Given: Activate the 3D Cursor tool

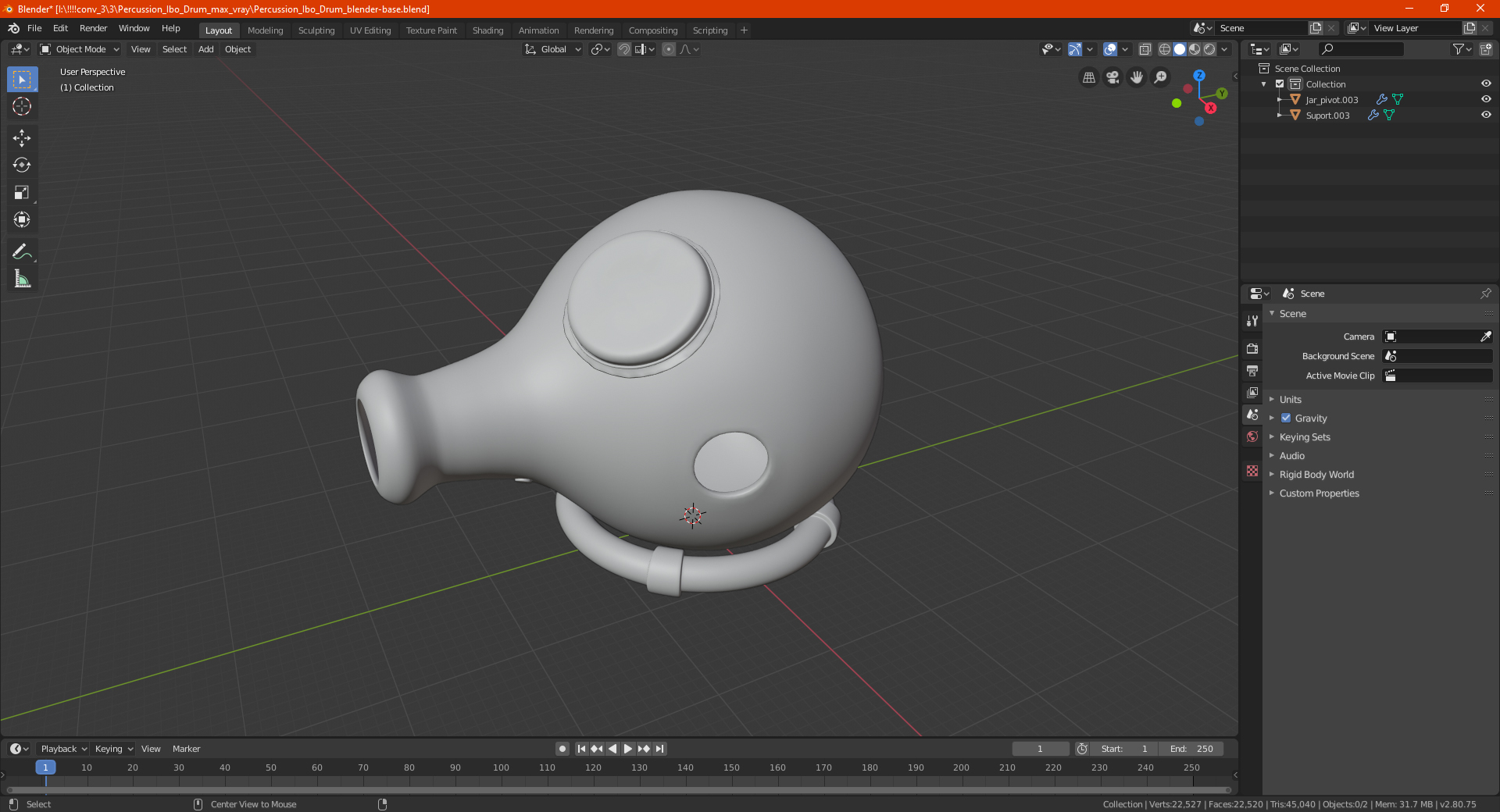Looking at the screenshot, I should coord(22,106).
